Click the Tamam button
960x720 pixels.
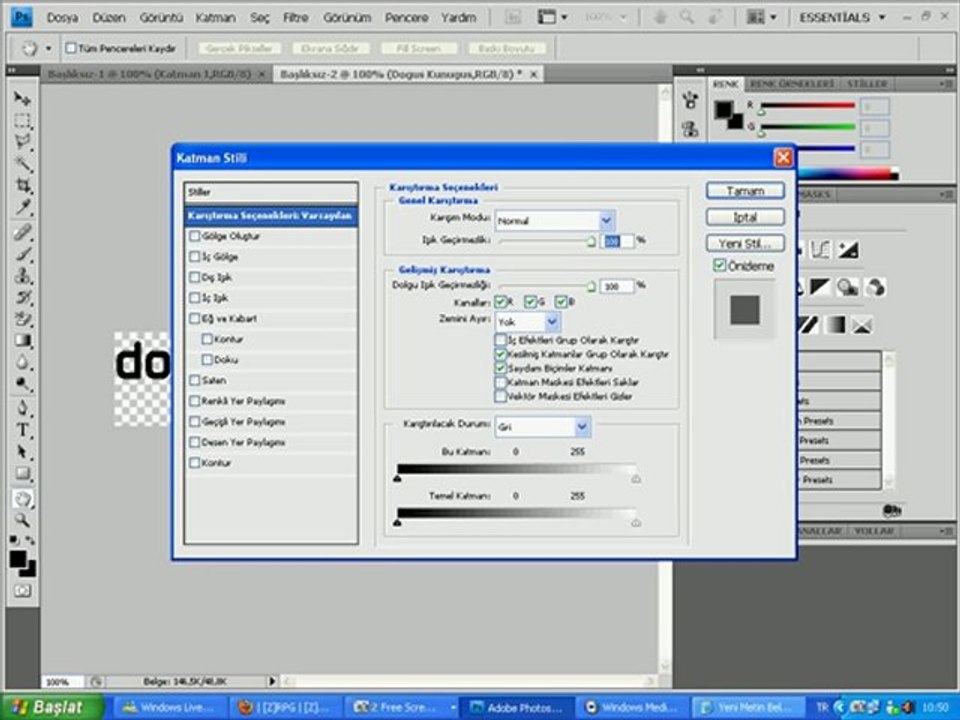745,190
